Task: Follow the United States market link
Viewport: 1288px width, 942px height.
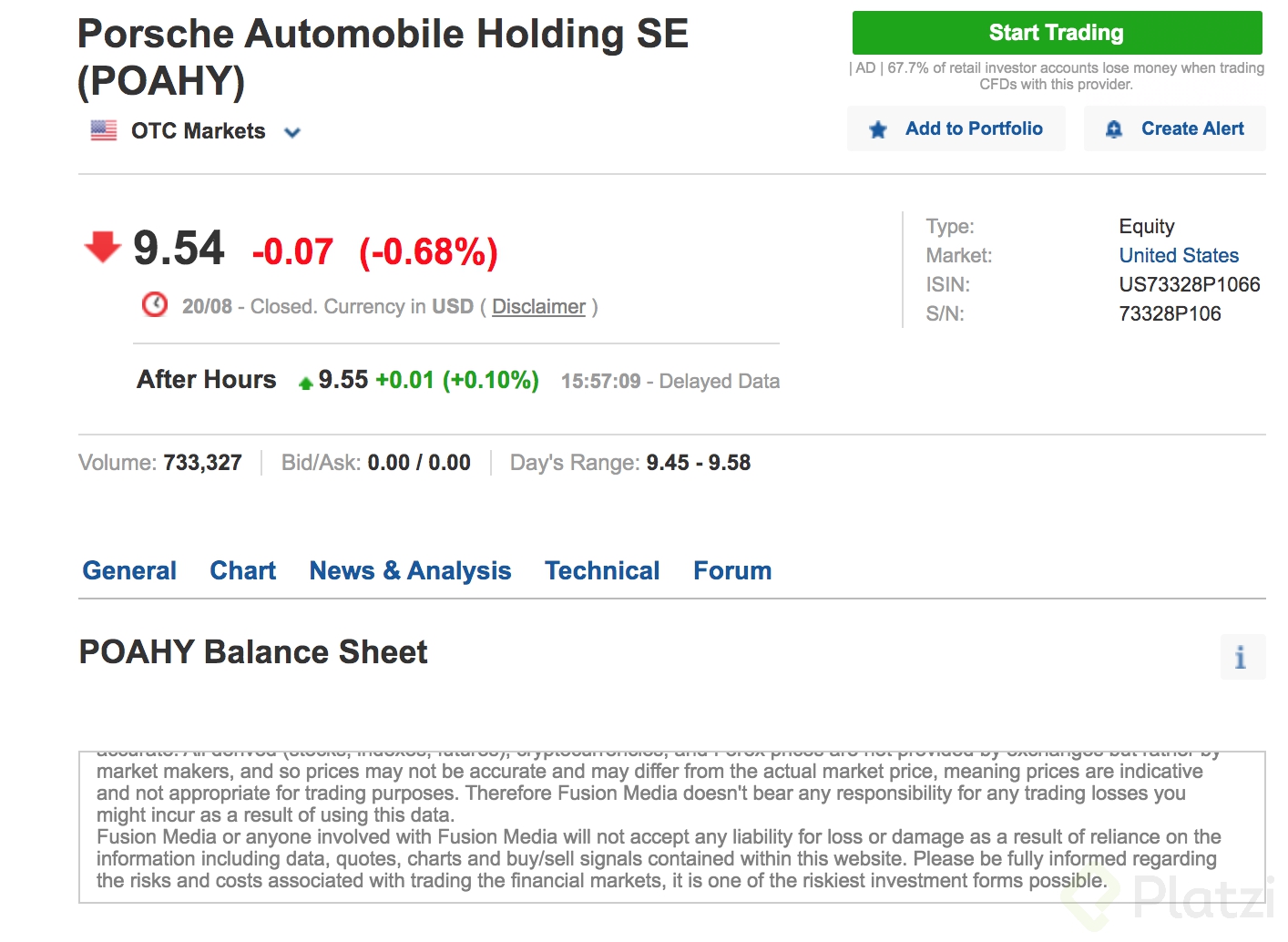Action: 1179,255
